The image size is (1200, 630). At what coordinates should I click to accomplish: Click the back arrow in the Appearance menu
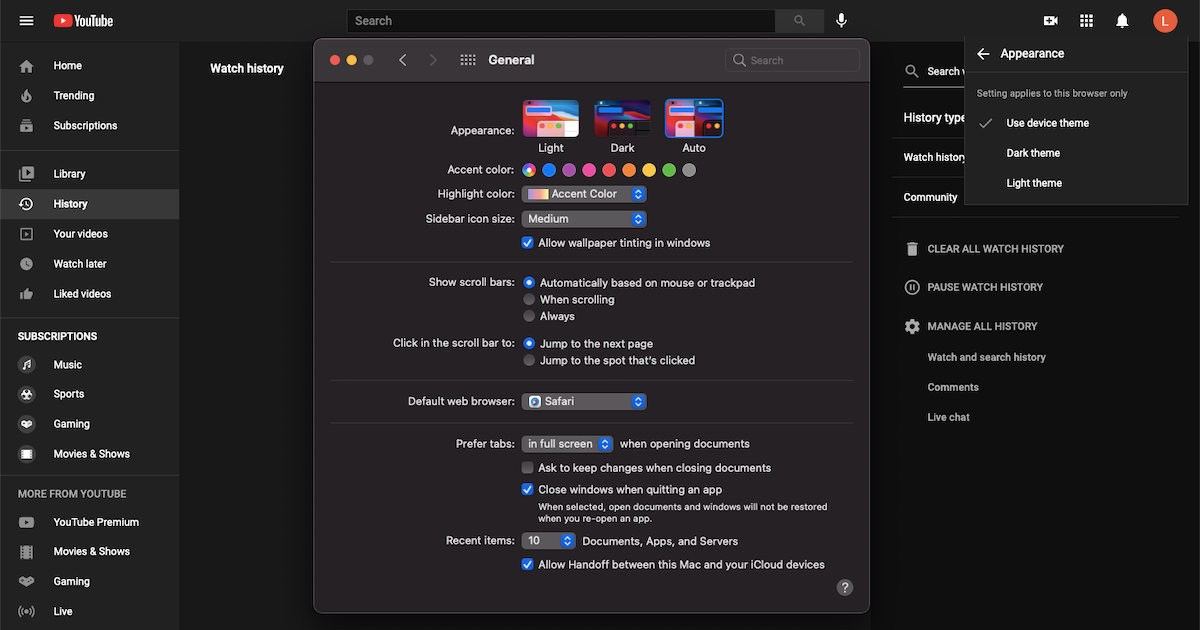click(x=981, y=53)
